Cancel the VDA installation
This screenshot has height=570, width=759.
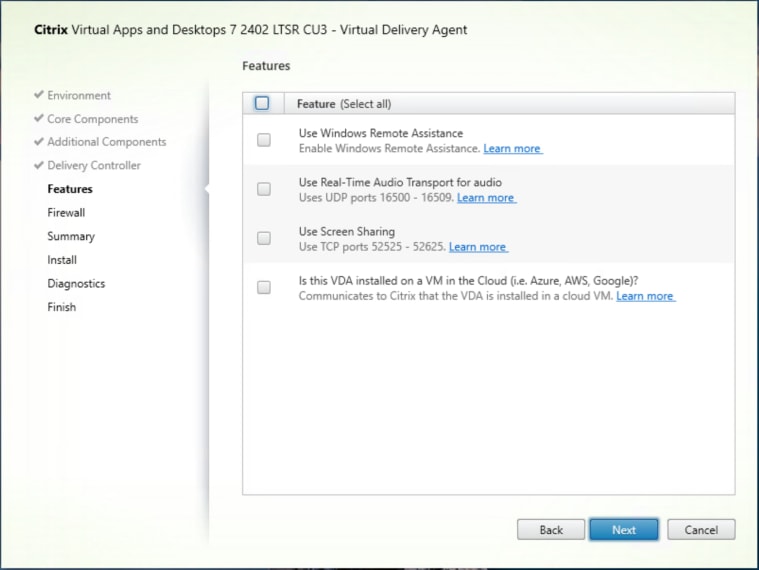pos(701,530)
